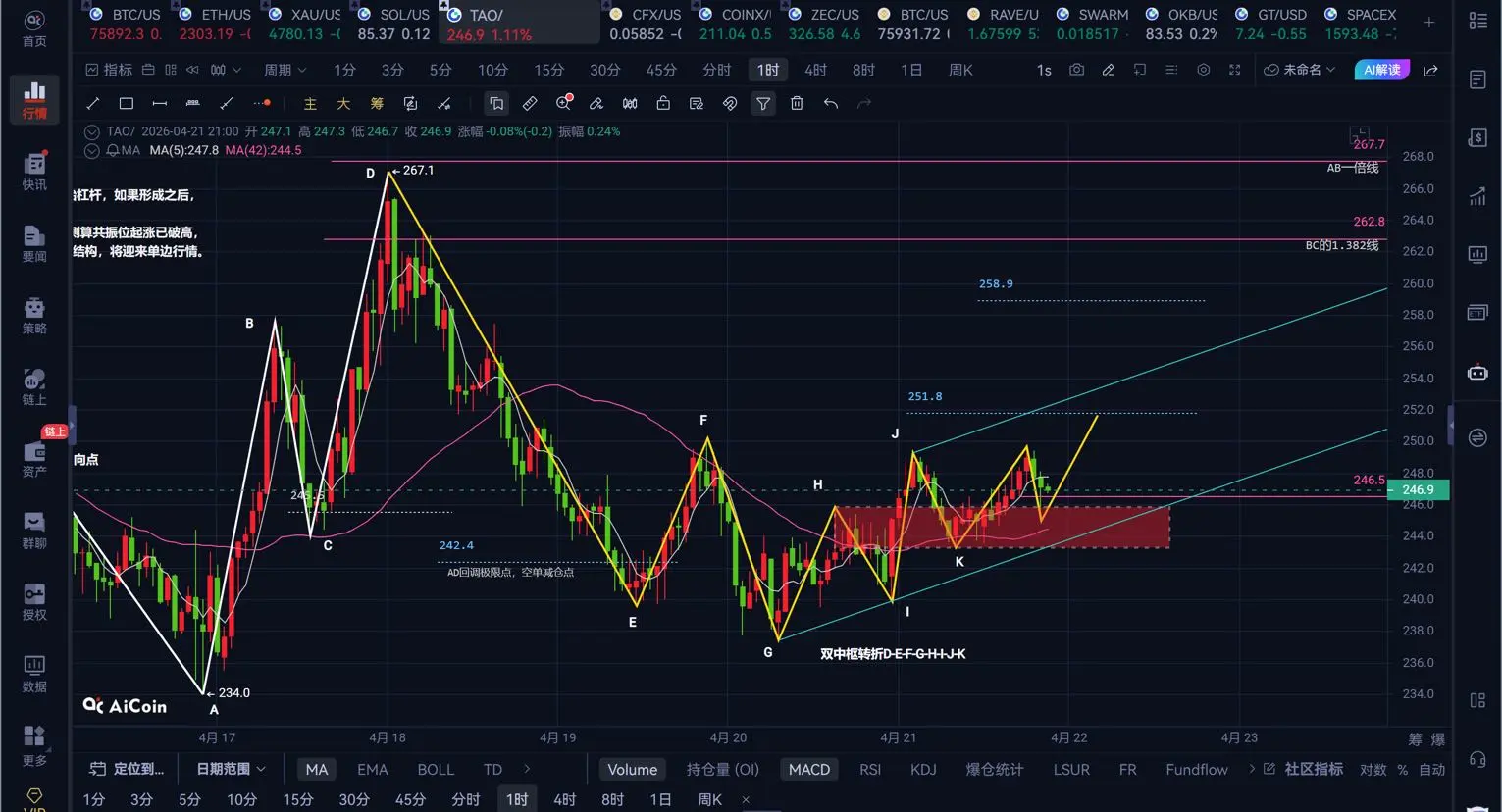Screen dimensions: 1502x812
Task: Click the 267.1 high price label at D
Action: 418,170
